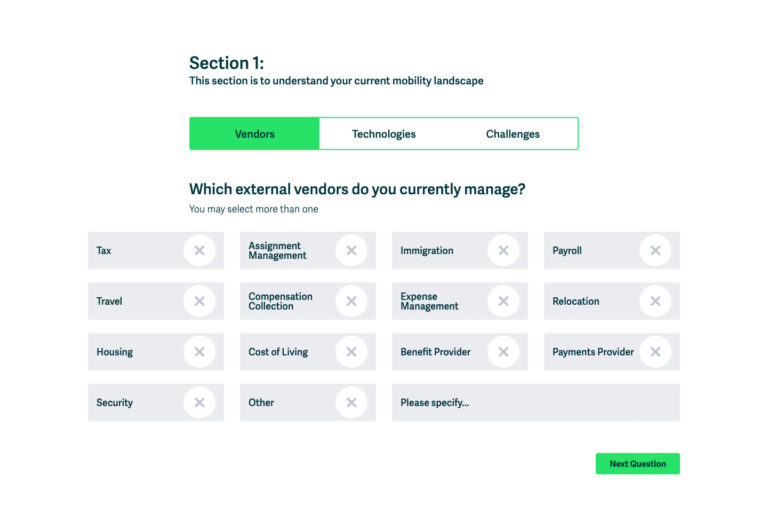Toggle the X circle on Tax option

coord(199,250)
